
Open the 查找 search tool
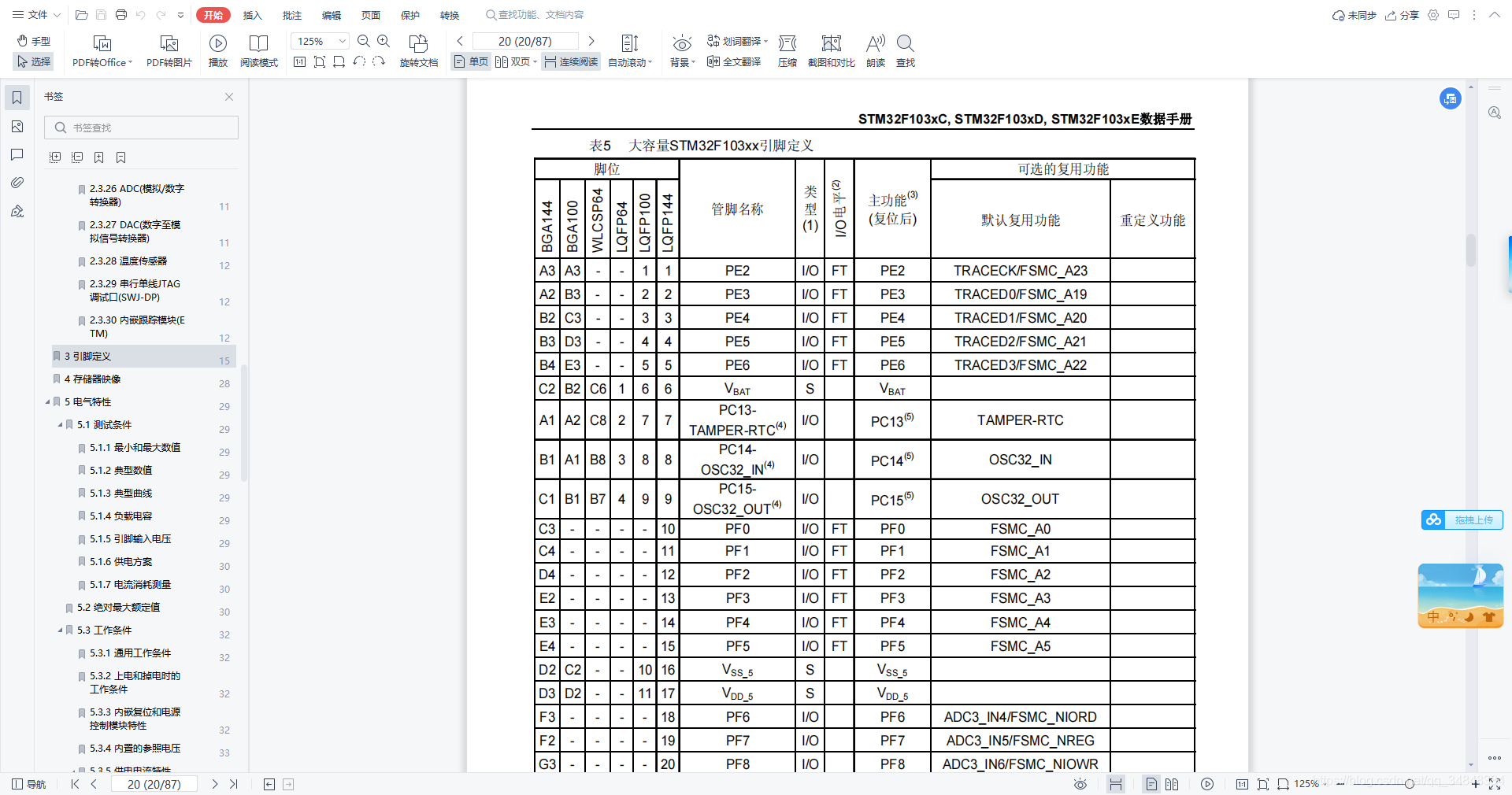point(905,51)
